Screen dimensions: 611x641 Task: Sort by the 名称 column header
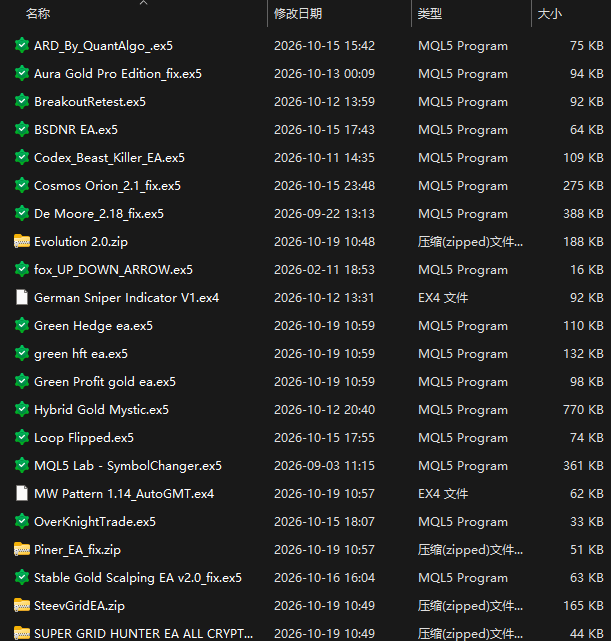(38, 13)
